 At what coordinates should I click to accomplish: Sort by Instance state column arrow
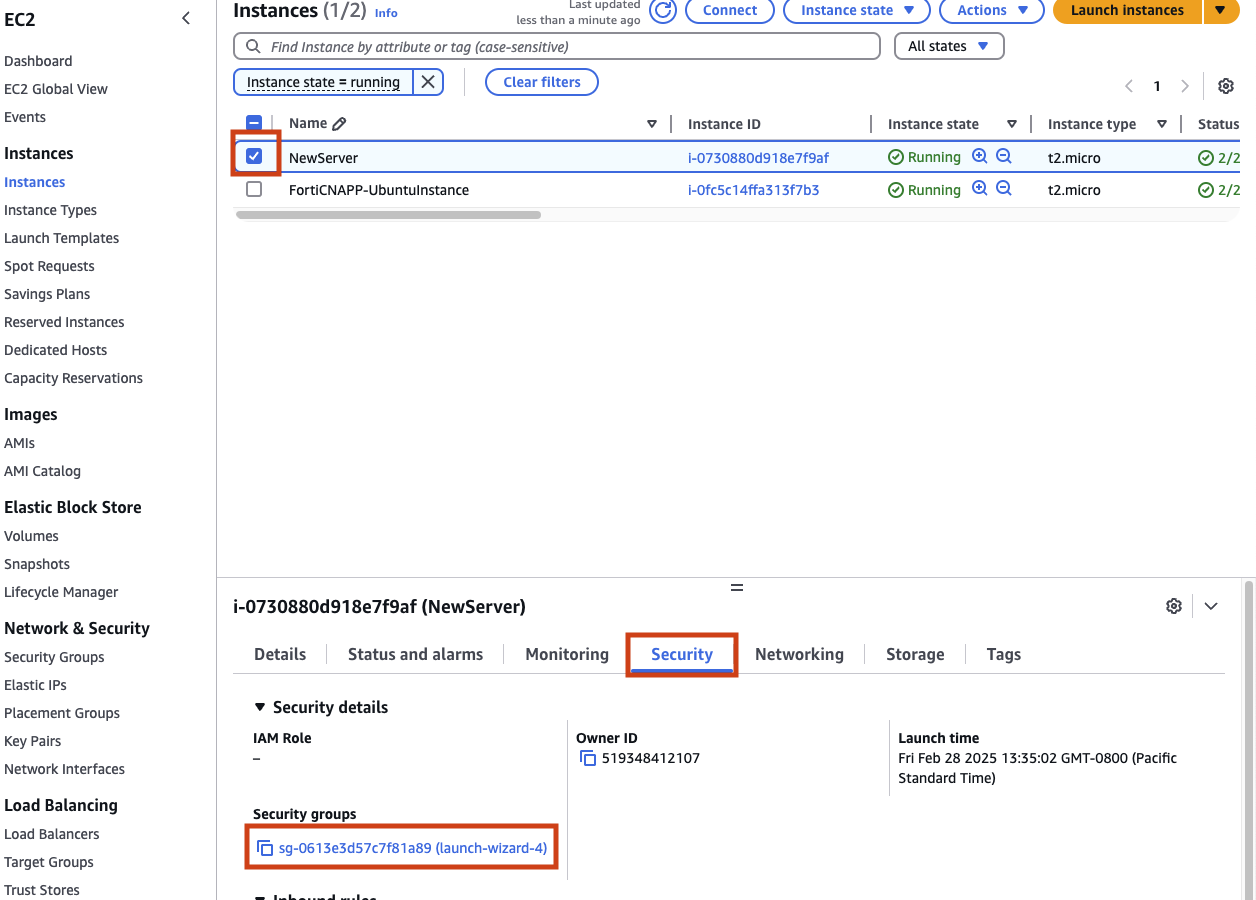pos(1012,124)
